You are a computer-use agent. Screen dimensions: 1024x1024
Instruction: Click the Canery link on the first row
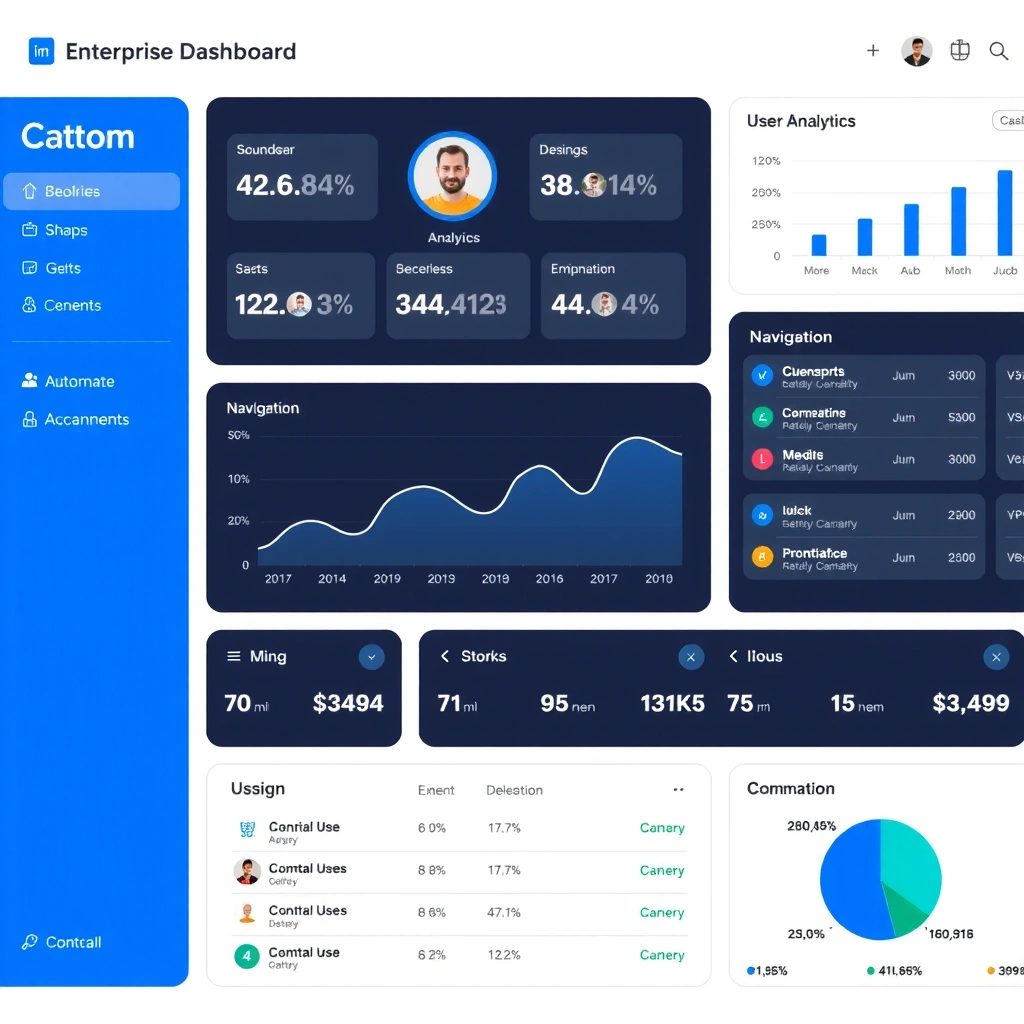661,828
